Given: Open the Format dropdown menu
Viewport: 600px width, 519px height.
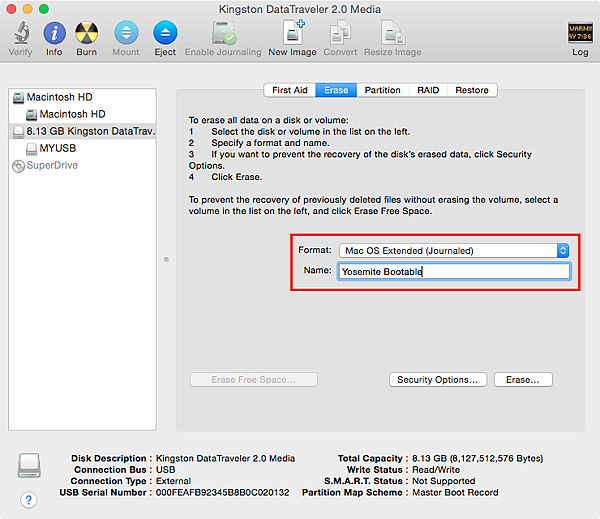Looking at the screenshot, I should point(454,251).
